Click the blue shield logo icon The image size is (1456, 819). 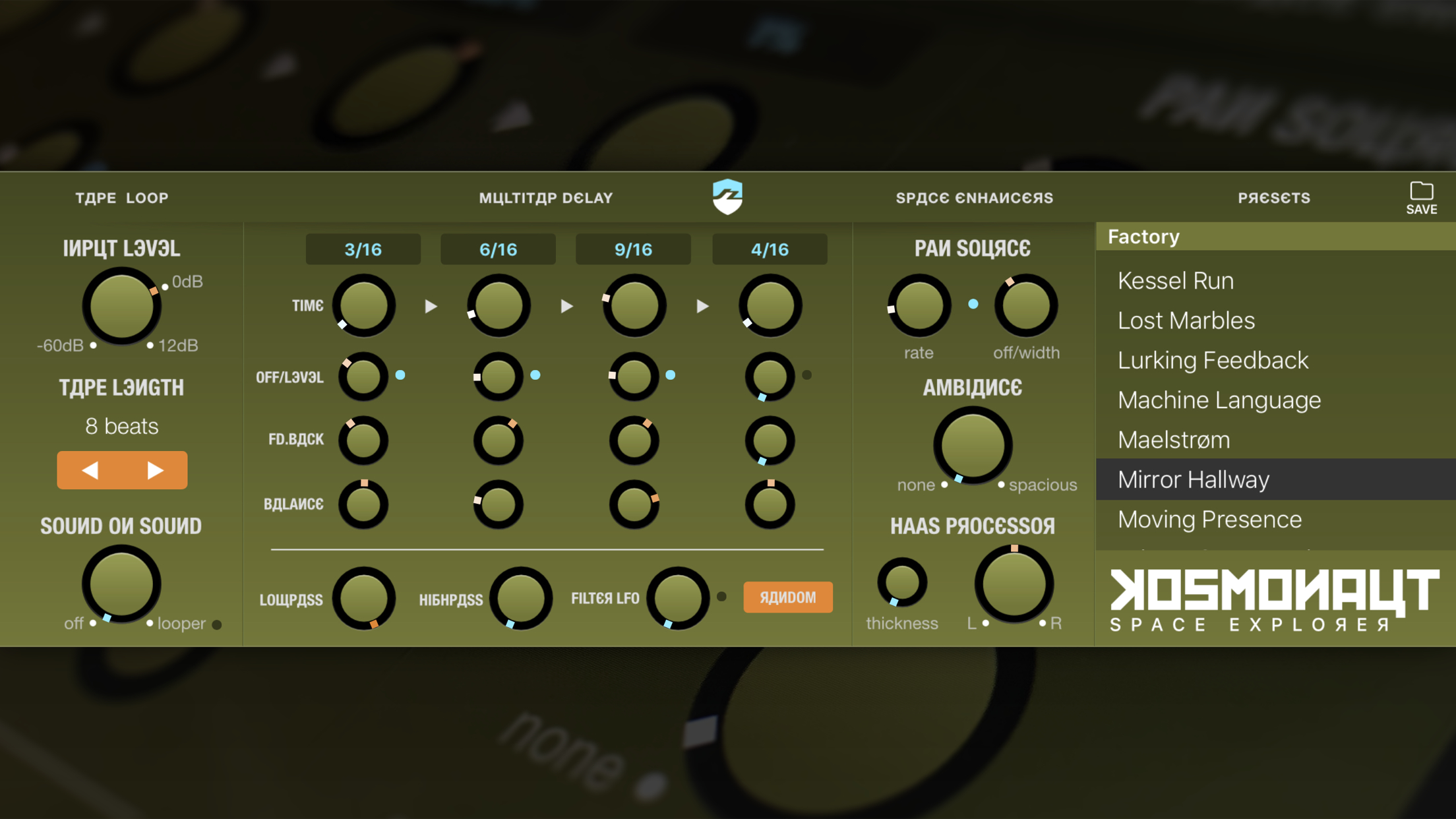(x=727, y=197)
